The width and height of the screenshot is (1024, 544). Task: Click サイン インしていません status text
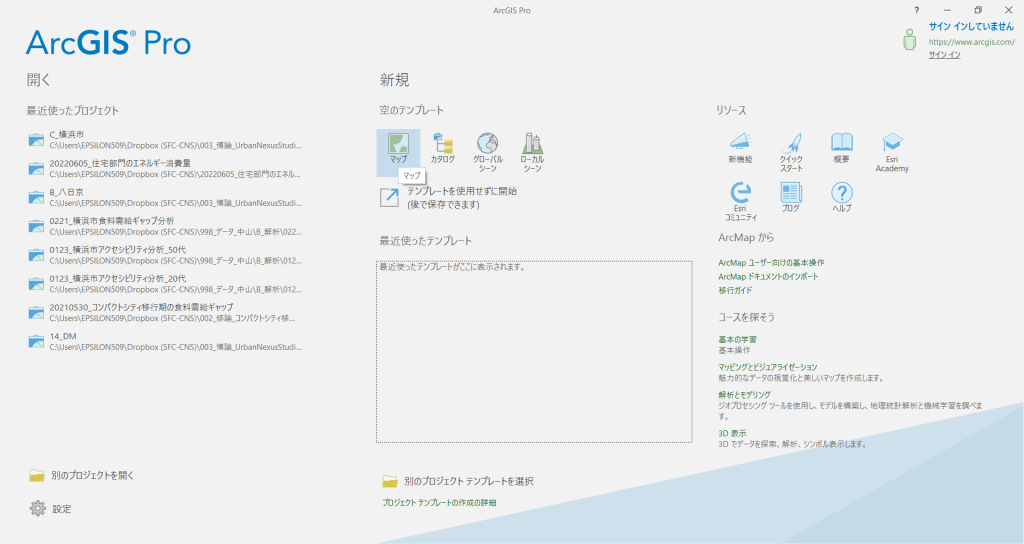point(971,26)
